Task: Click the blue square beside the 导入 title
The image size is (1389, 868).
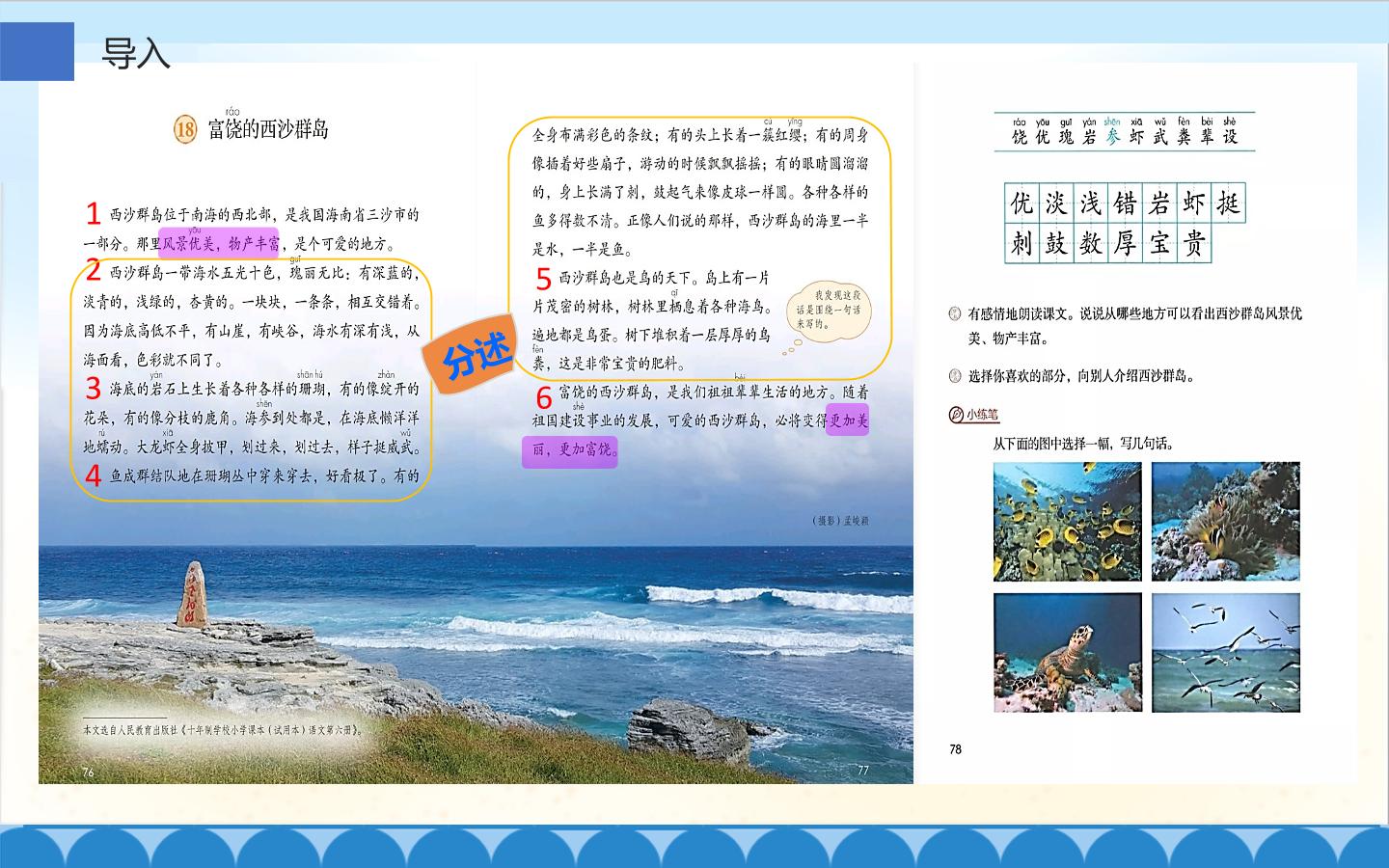Action: pos(37,52)
